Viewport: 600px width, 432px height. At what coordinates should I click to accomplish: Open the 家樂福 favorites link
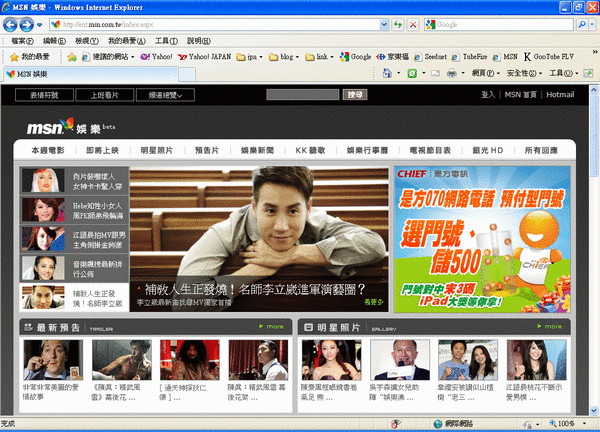click(392, 57)
